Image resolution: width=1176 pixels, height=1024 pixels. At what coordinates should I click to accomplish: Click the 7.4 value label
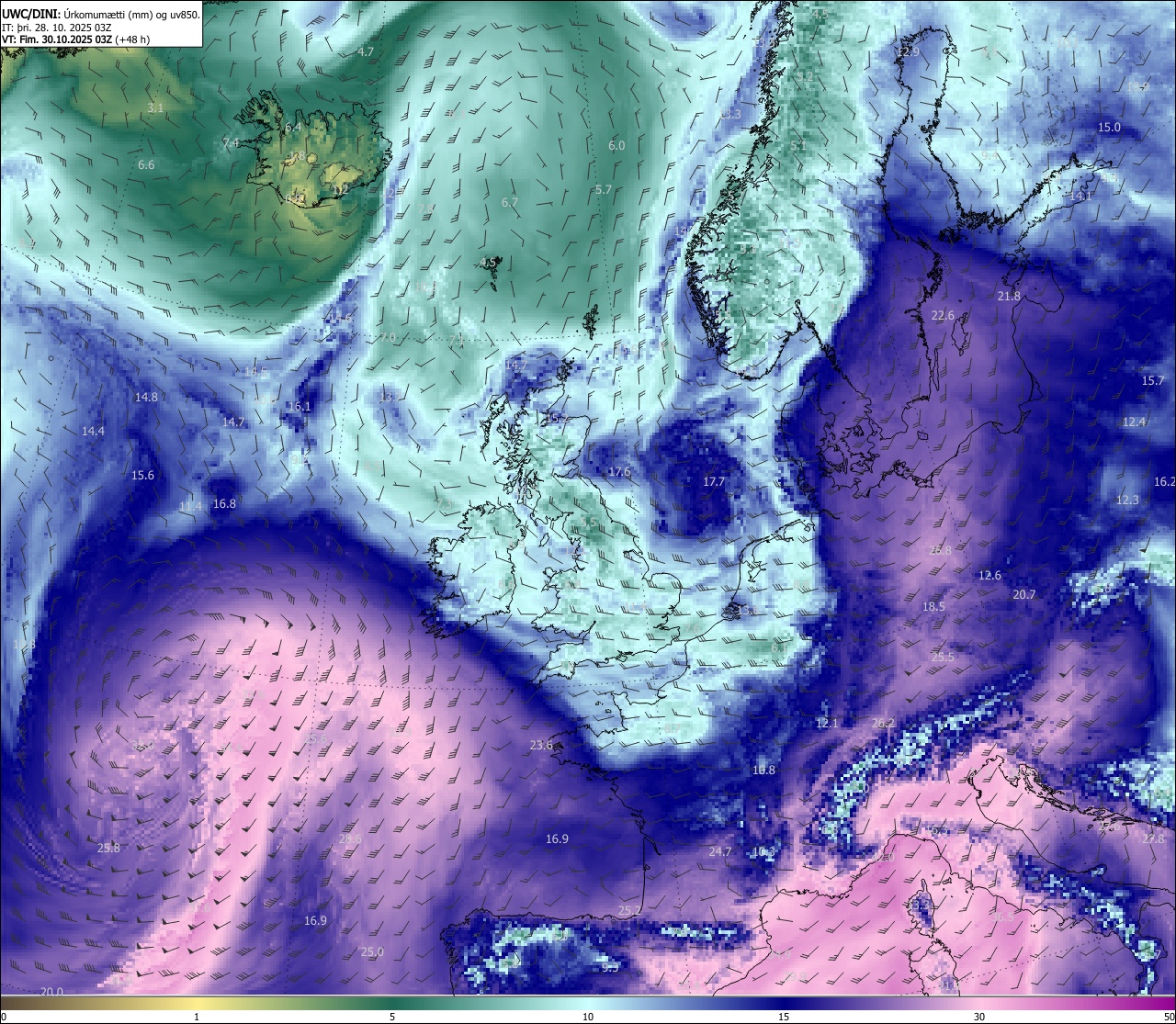[x=231, y=143]
